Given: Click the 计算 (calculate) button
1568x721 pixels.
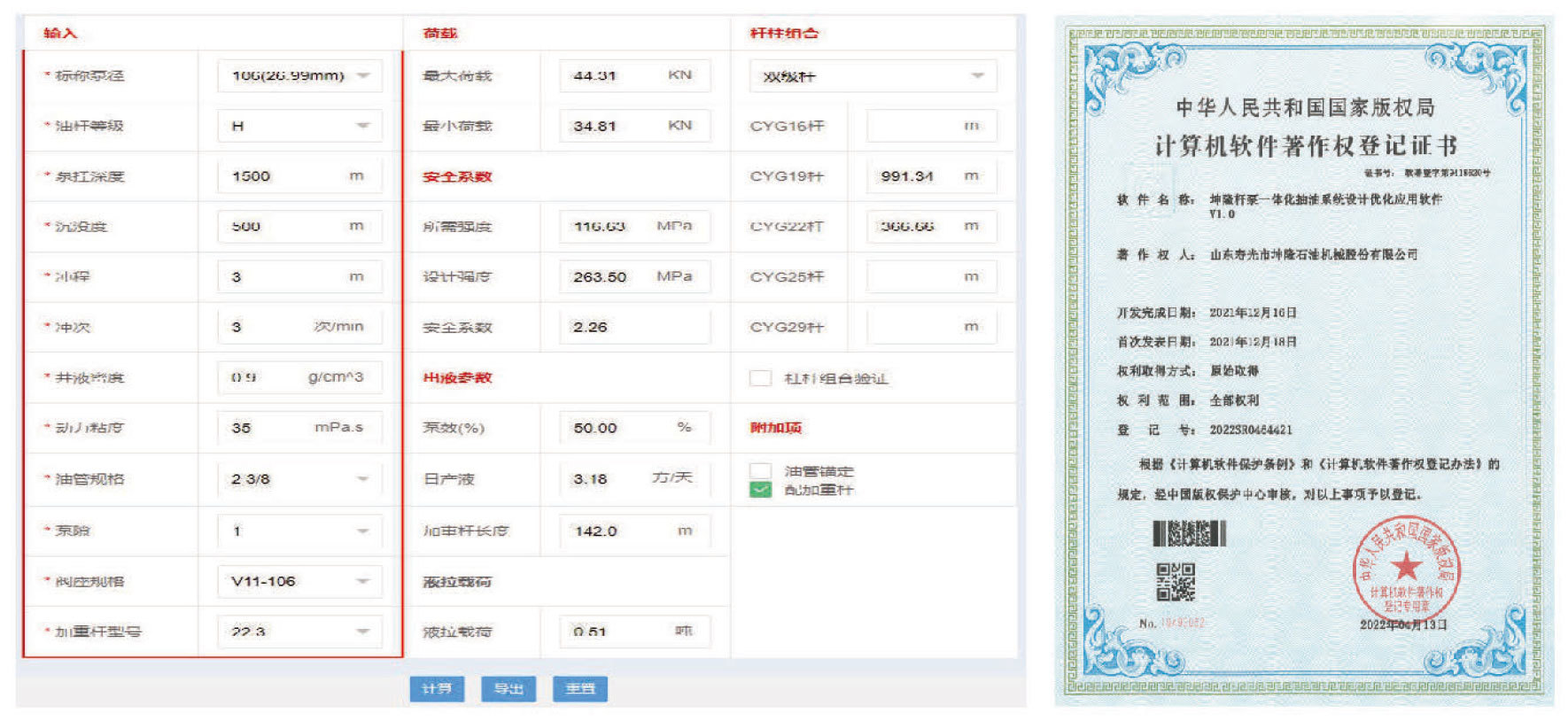Looking at the screenshot, I should click(x=437, y=688).
